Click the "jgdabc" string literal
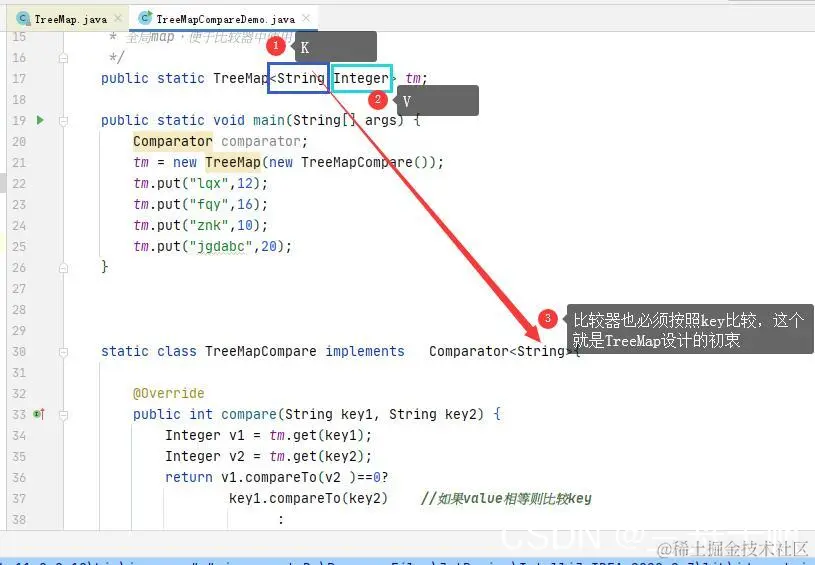The width and height of the screenshot is (815, 565). (x=221, y=246)
